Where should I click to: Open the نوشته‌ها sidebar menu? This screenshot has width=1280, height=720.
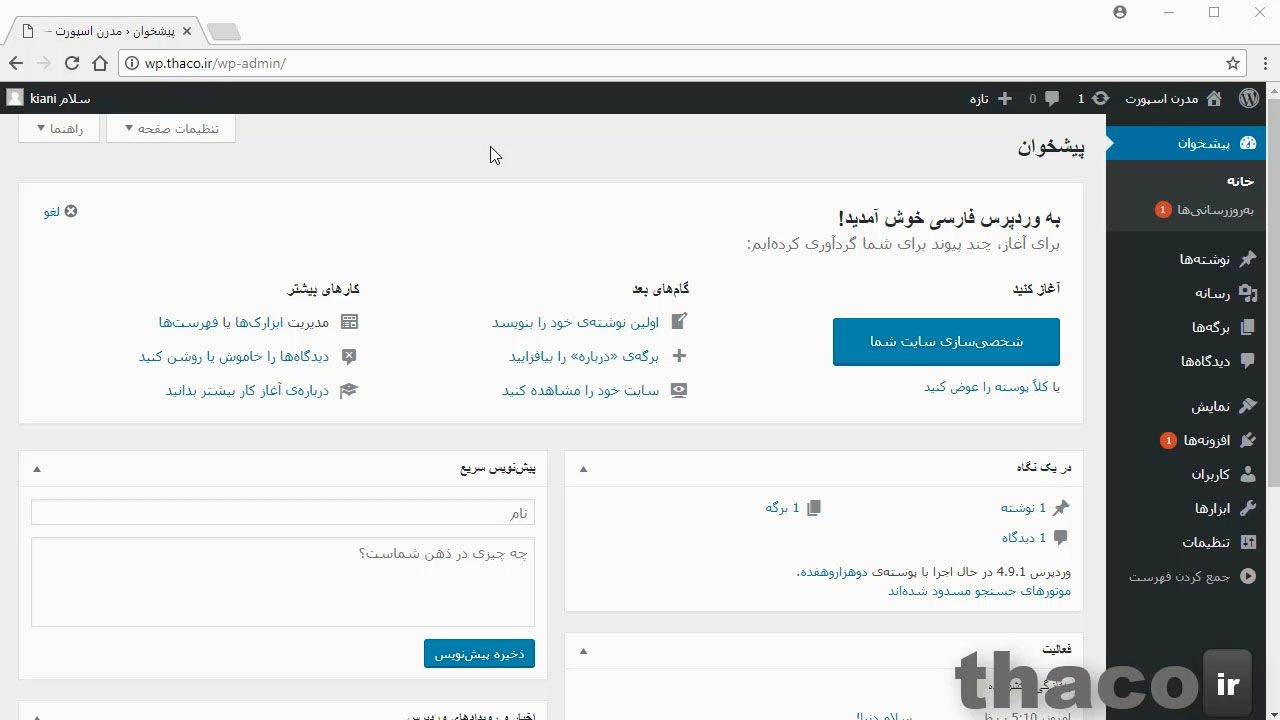pyautogui.click(x=1187, y=259)
